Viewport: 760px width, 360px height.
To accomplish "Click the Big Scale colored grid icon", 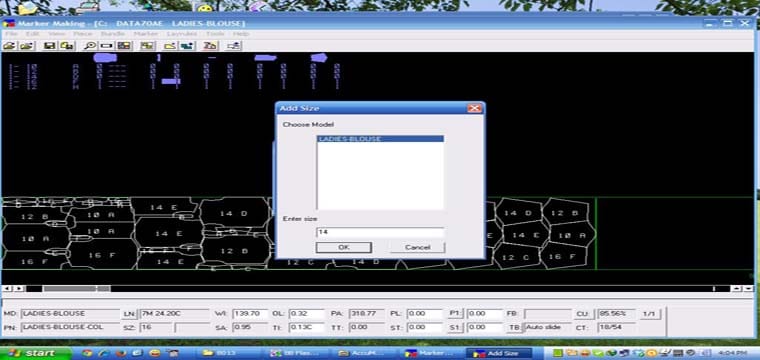I will [124, 46].
